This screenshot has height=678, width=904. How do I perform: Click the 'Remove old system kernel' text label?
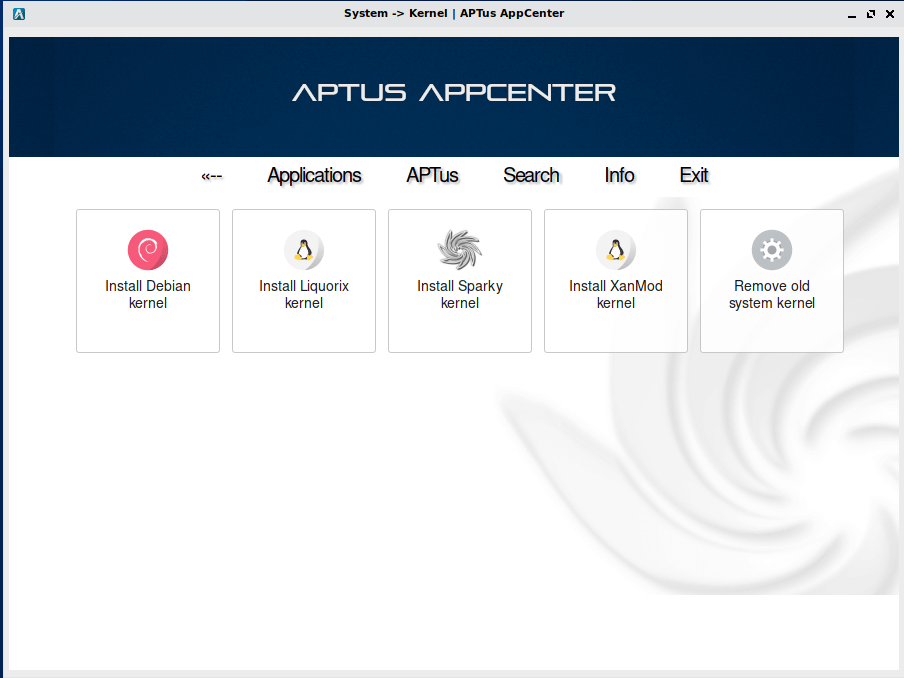[x=772, y=294]
